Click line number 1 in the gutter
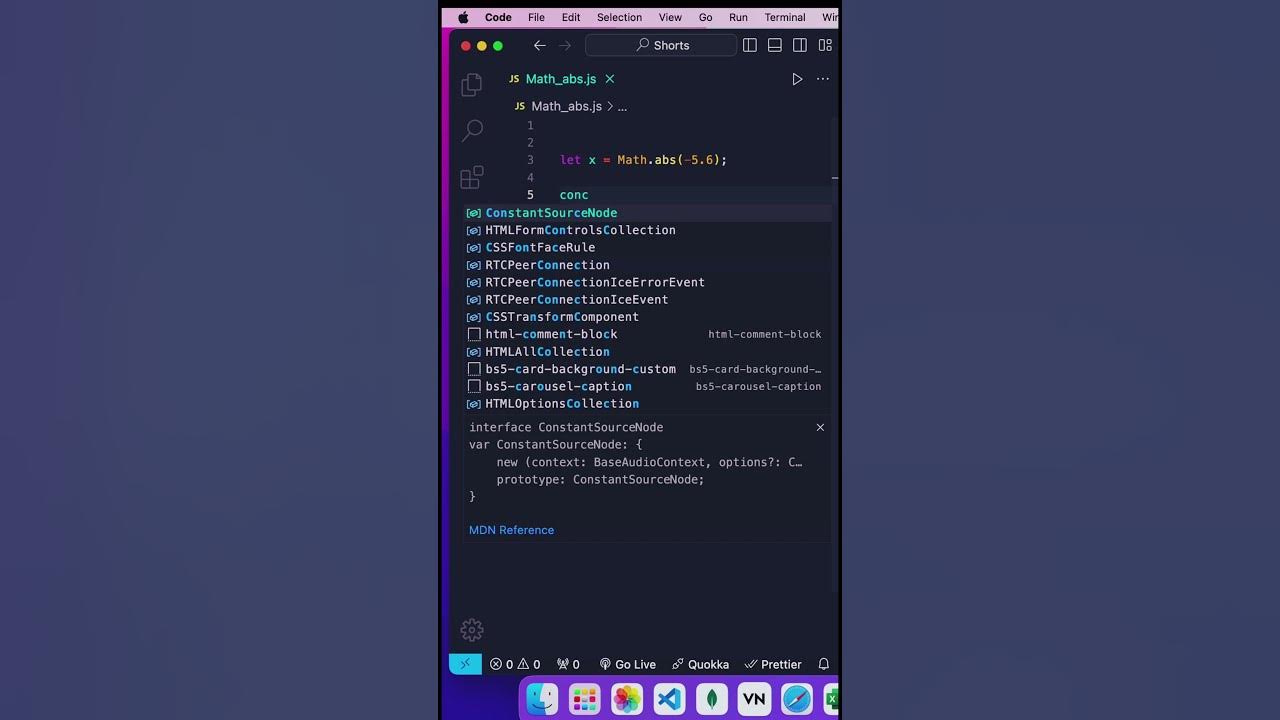The width and height of the screenshot is (1280, 720). 530,125
